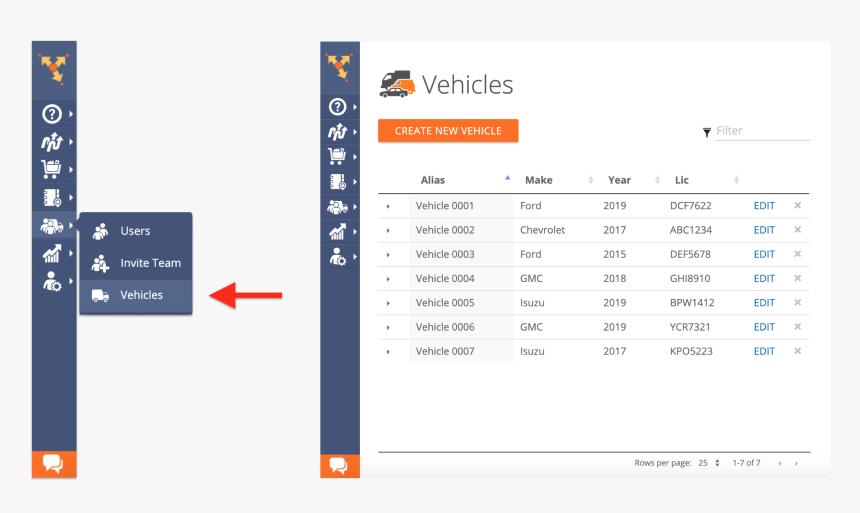Expand the Vehicle 0004 row arrow
860x513 pixels.
[x=388, y=279]
